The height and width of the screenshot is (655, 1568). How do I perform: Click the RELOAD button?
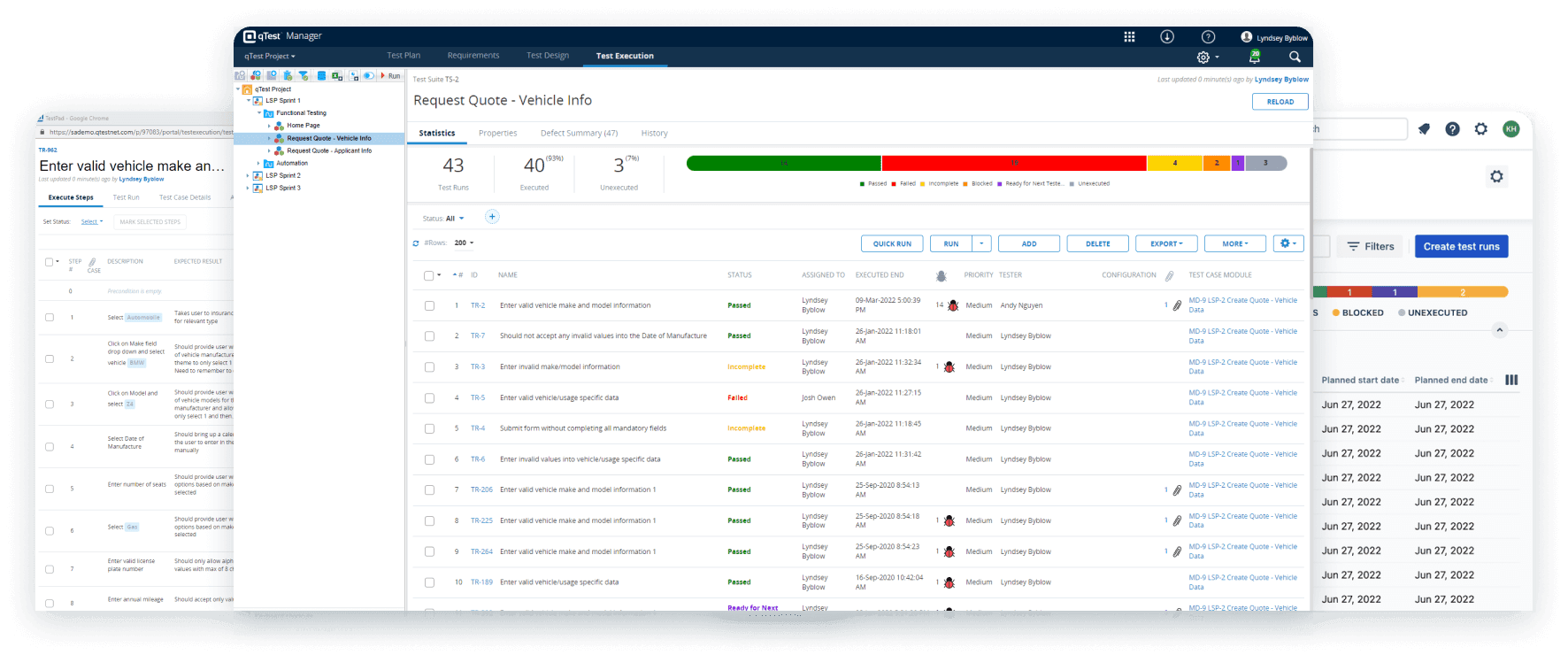1280,102
